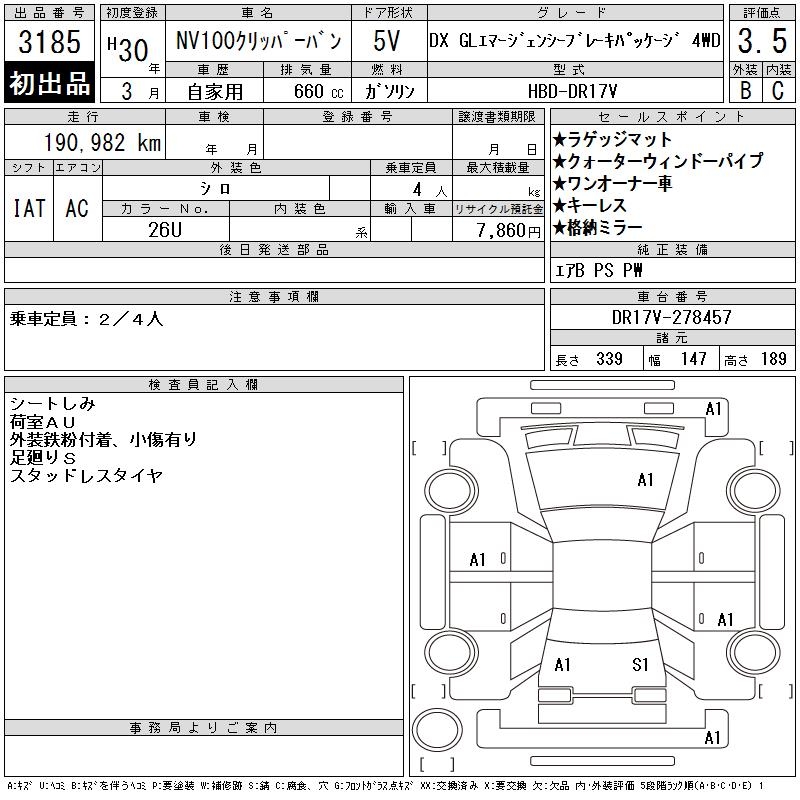800x800 pixels.
Task: Click the spare tire circle below the diagram
Action: click(437, 729)
